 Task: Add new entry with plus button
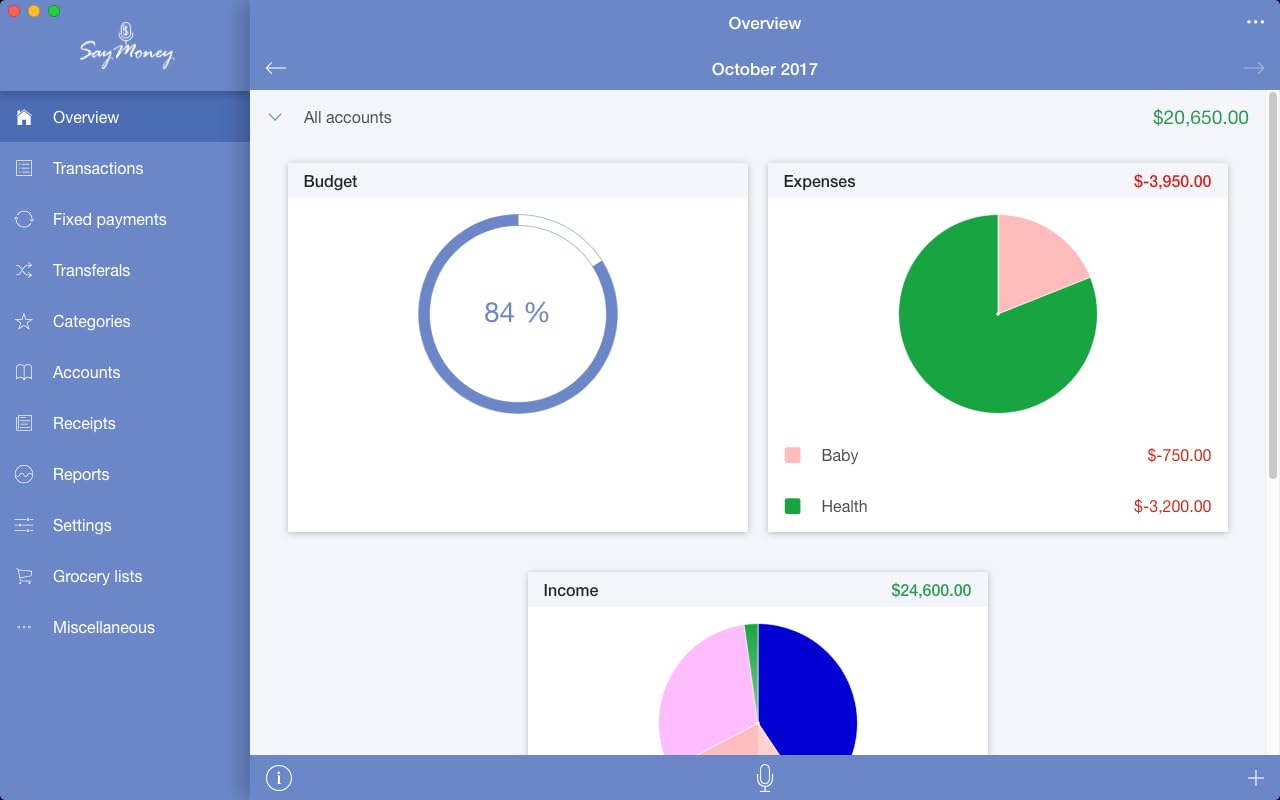coord(1255,778)
